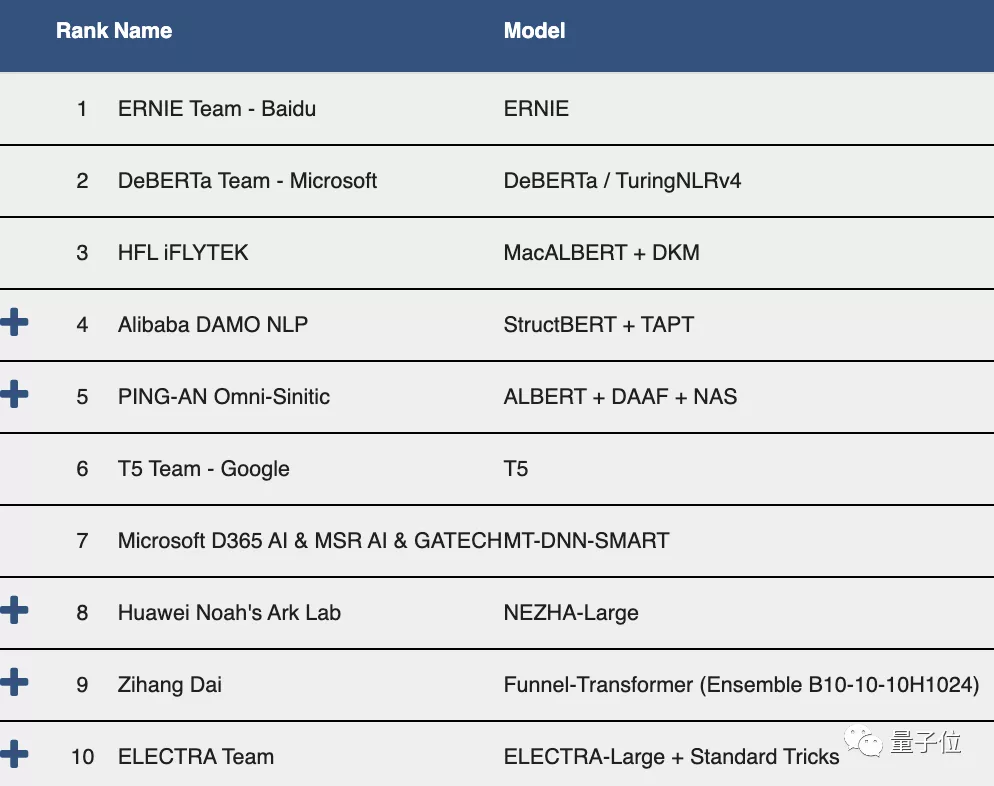Viewport: 994px width, 786px height.
Task: Click the MacALBERT + DKM model
Action: 601,253
